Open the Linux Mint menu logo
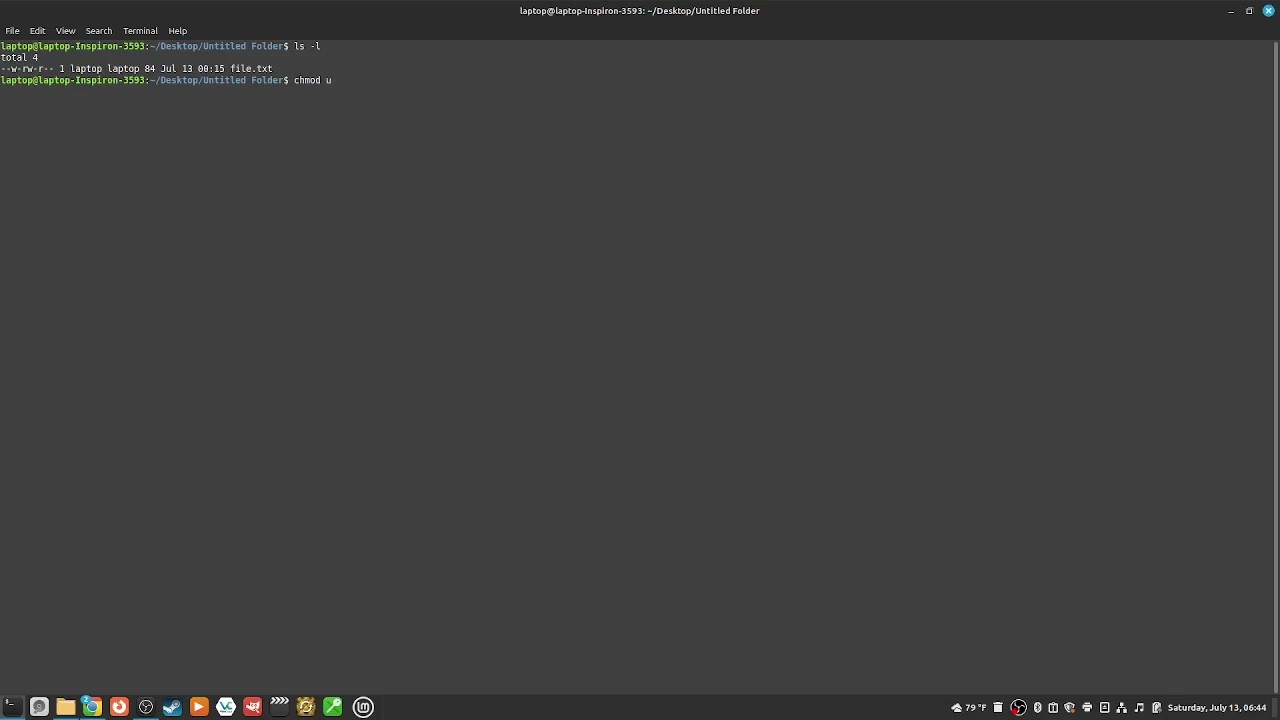 (x=363, y=707)
